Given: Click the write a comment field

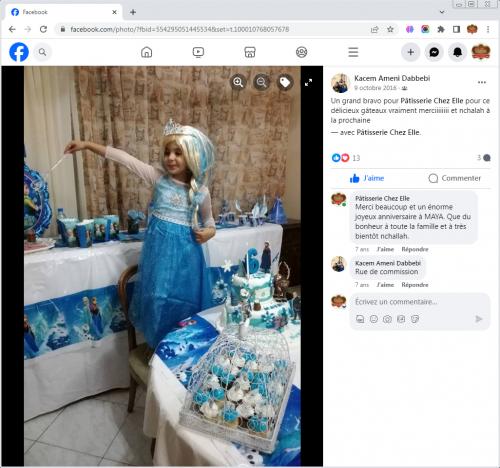Looking at the screenshot, I should click(420, 302).
